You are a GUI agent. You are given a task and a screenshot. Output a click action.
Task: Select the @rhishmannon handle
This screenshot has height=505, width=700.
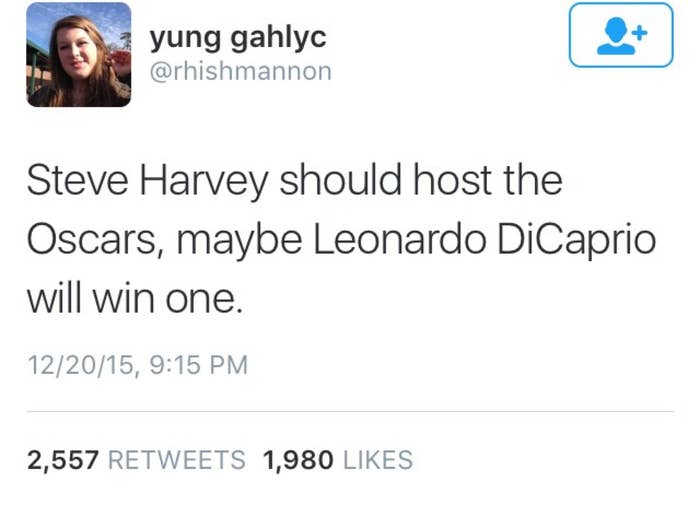tap(241, 71)
